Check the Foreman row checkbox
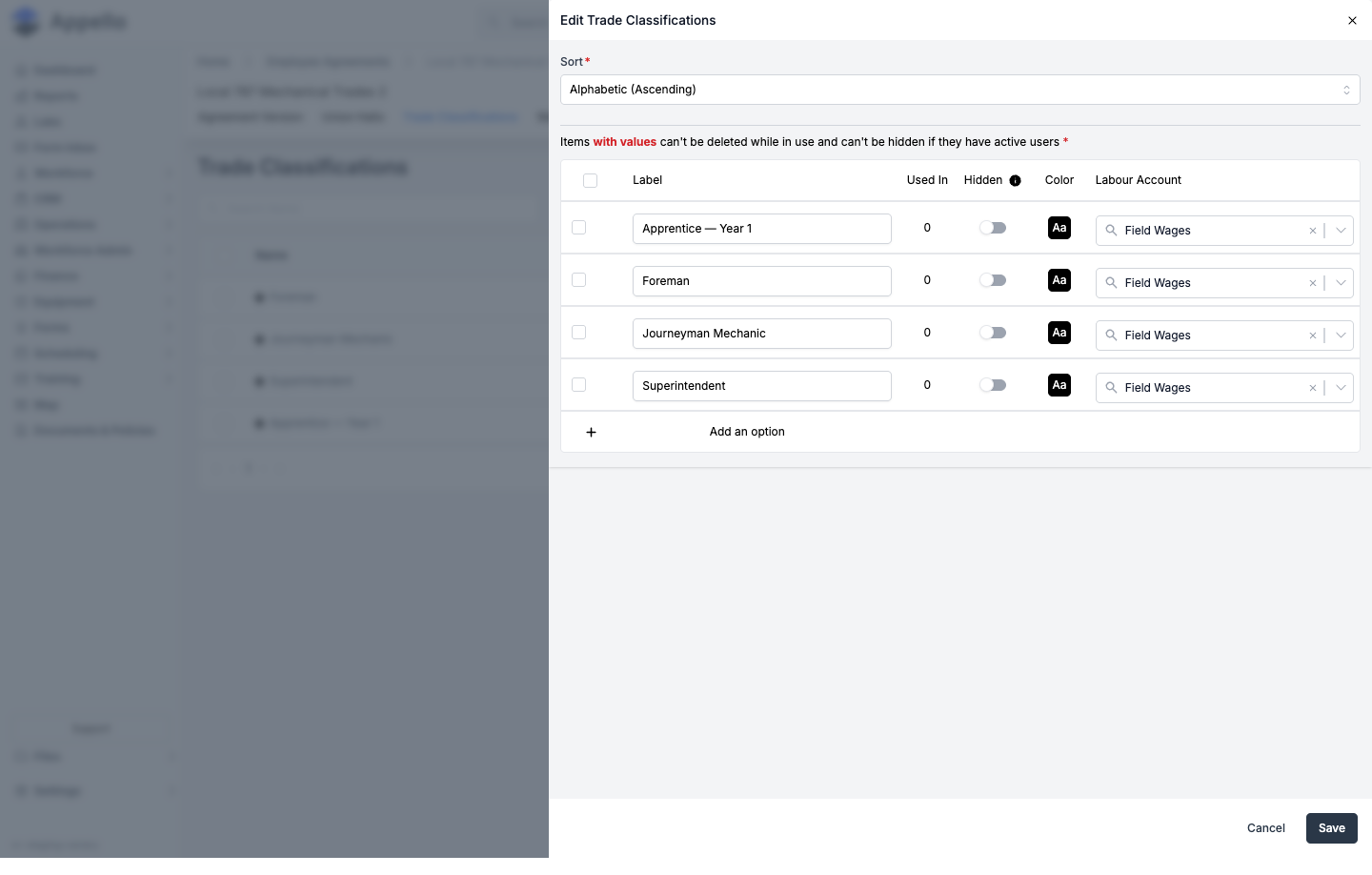 578,280
